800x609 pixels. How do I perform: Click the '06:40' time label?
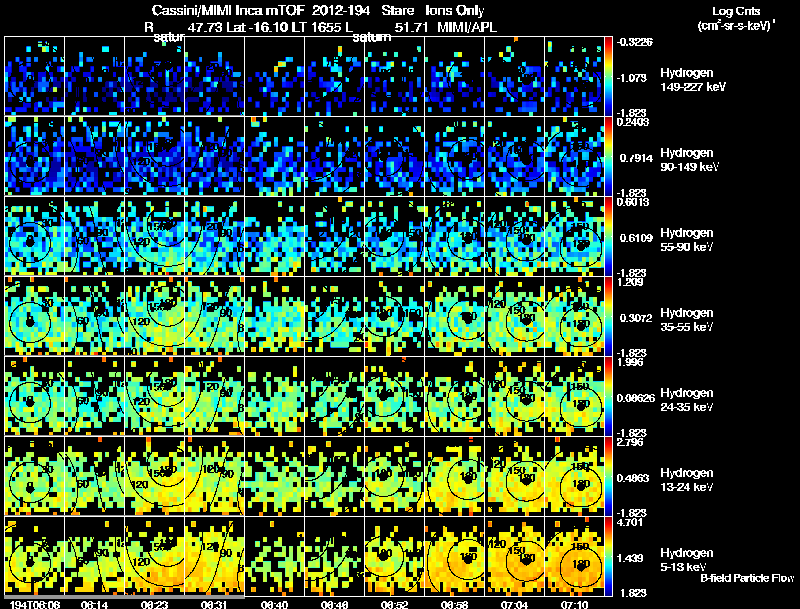[274, 604]
